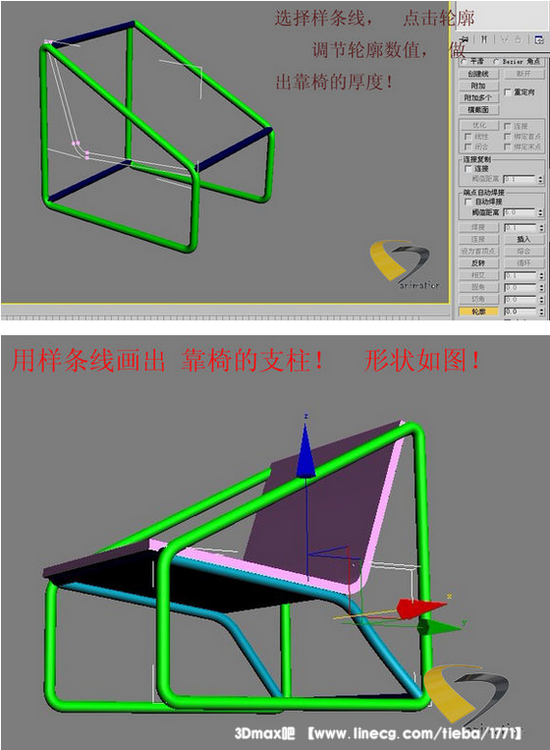This screenshot has width=550, height=750.
Task: Click the 设为首顶点 button
Action: click(479, 251)
